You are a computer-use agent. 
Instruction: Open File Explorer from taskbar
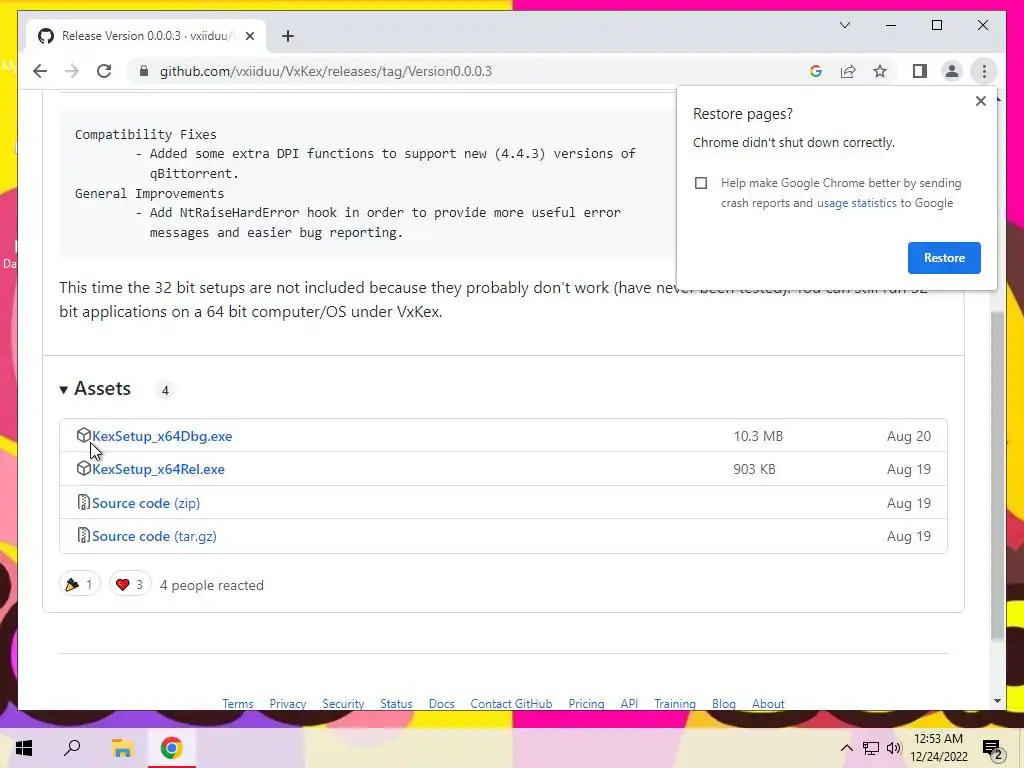(x=122, y=748)
